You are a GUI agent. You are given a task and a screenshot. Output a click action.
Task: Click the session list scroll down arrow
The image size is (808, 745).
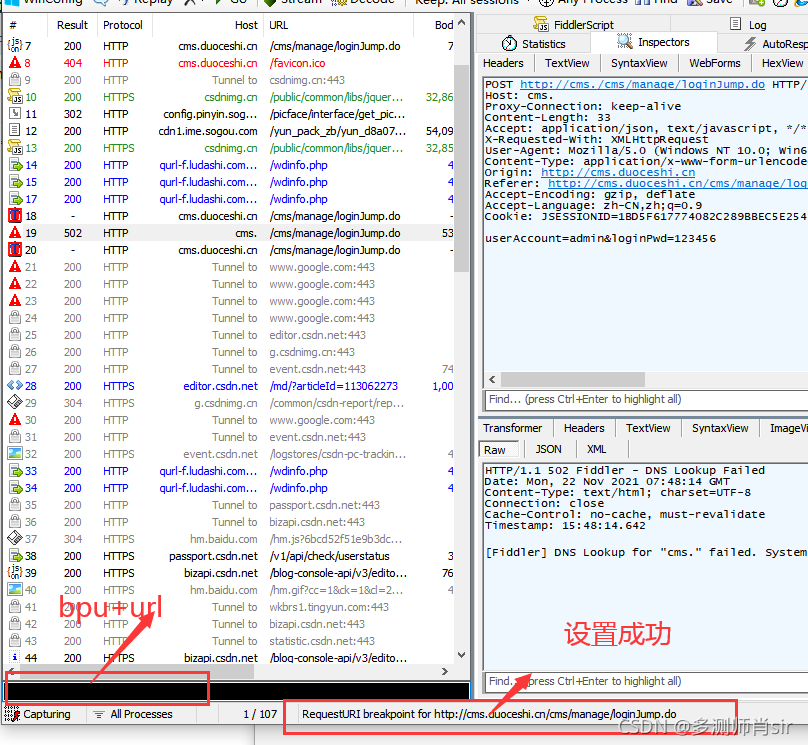[x=461, y=655]
